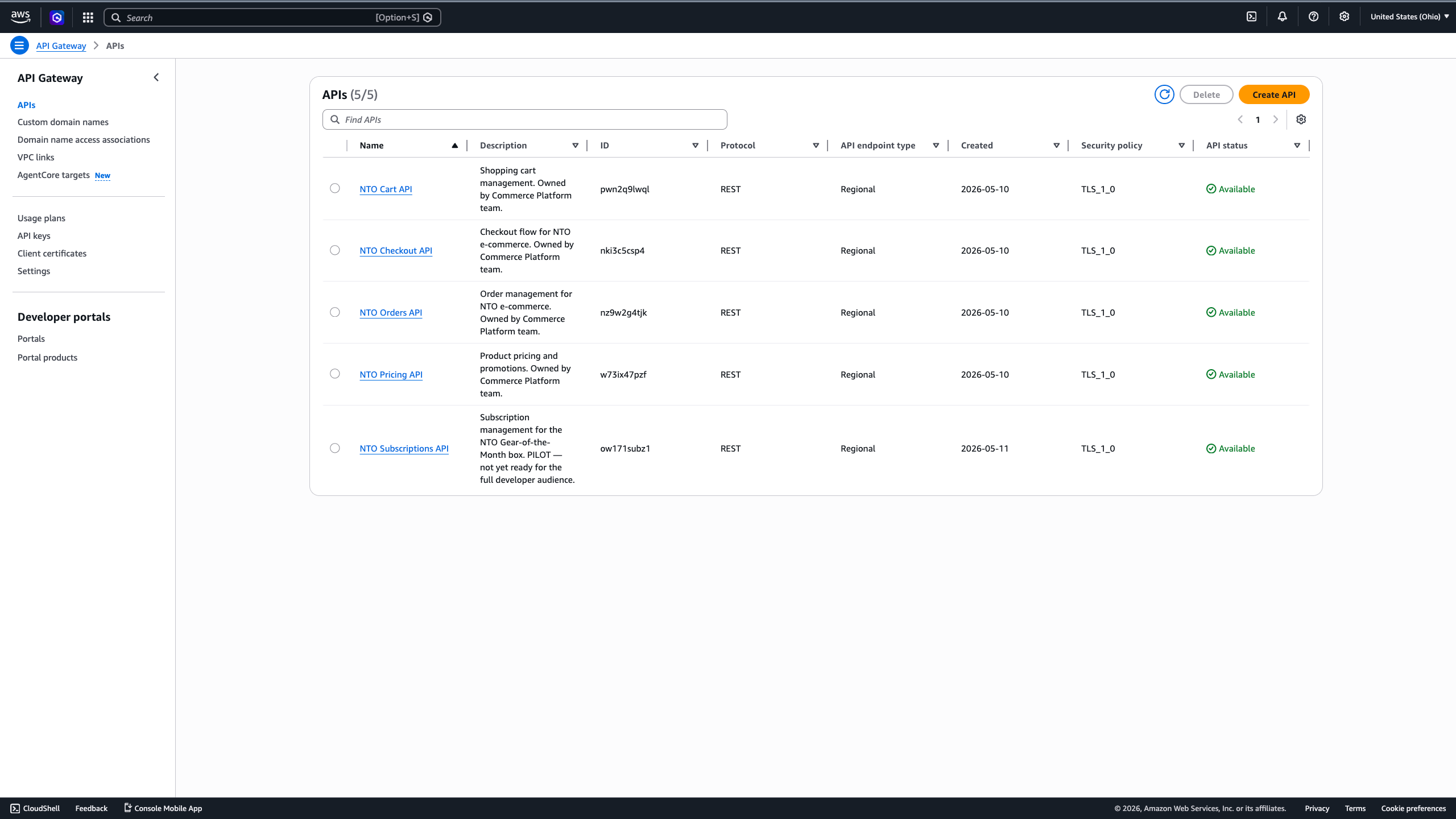Go to previous page of APIs

click(x=1240, y=119)
